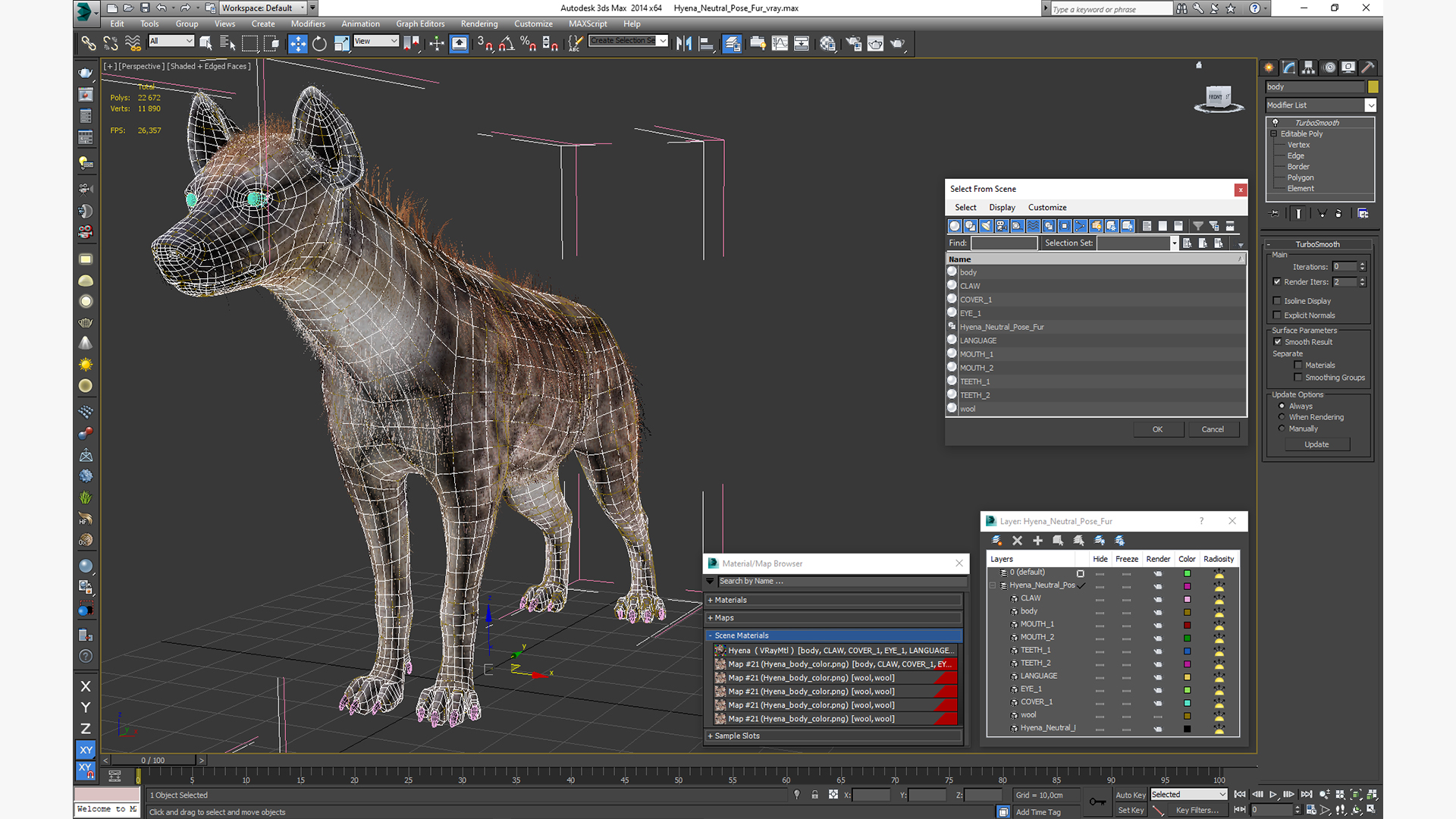Enable Isoline Display checkbox

(x=1278, y=300)
